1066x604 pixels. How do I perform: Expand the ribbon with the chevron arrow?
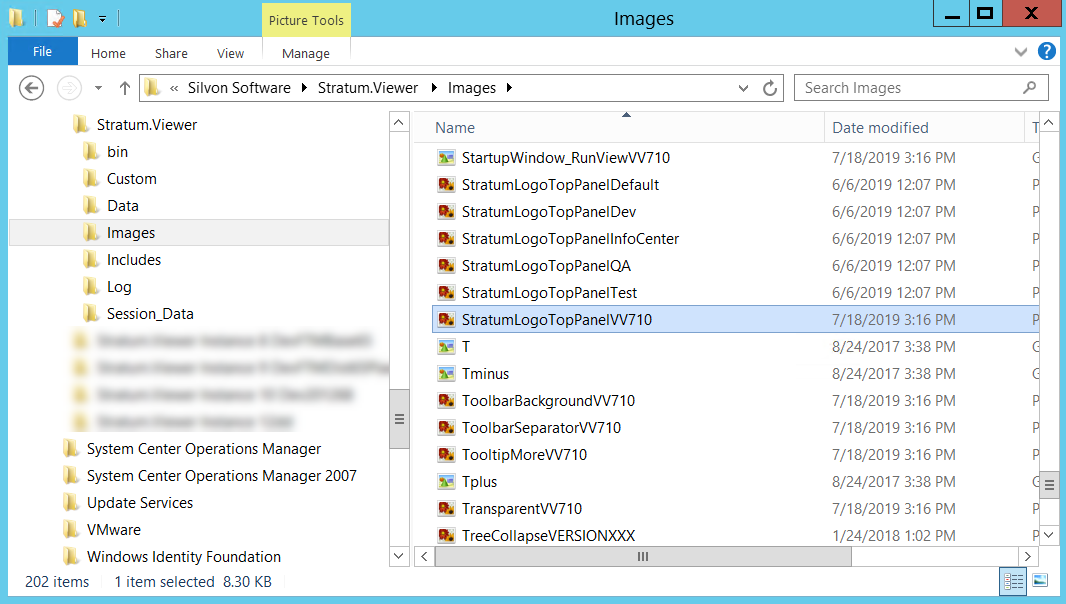(1021, 52)
